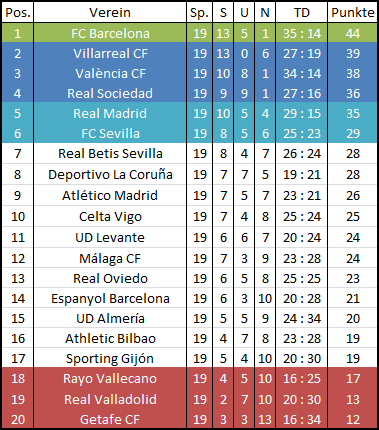
Task: Select the Getafe CF team cell
Action: [110, 419]
